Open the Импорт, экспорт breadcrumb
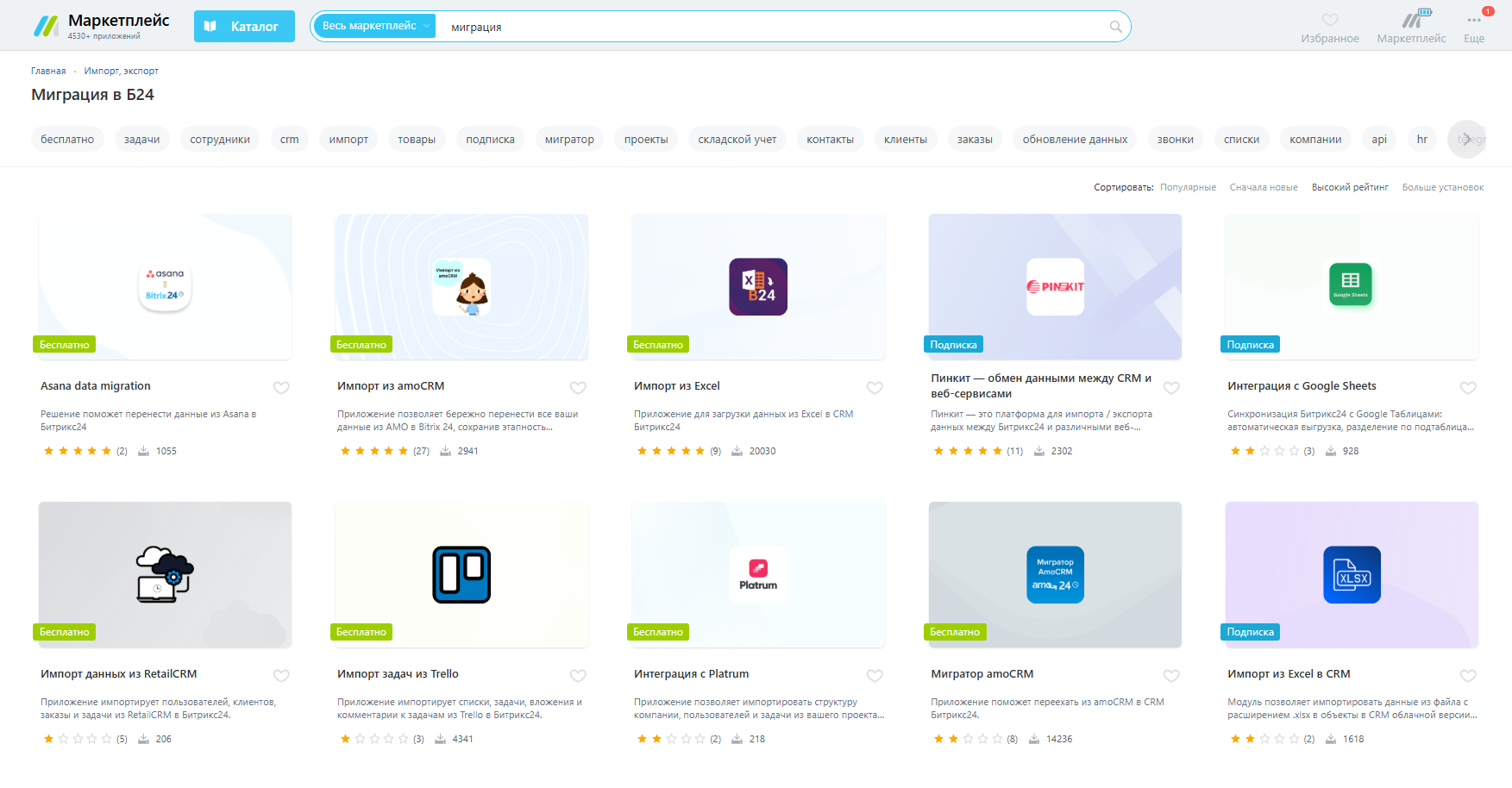This screenshot has width=1512, height=788. (x=122, y=71)
